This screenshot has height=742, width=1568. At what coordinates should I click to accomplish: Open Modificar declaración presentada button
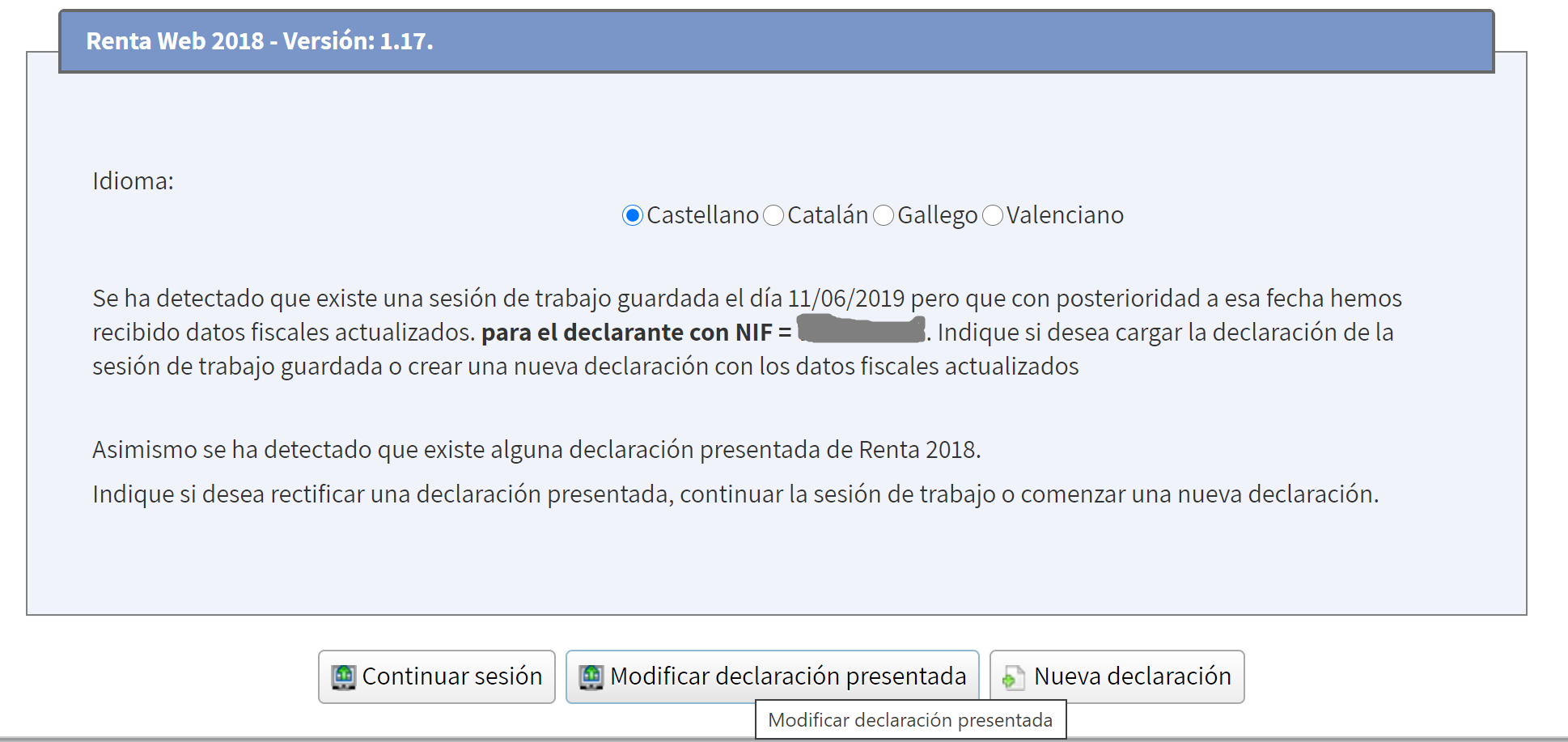(786, 676)
